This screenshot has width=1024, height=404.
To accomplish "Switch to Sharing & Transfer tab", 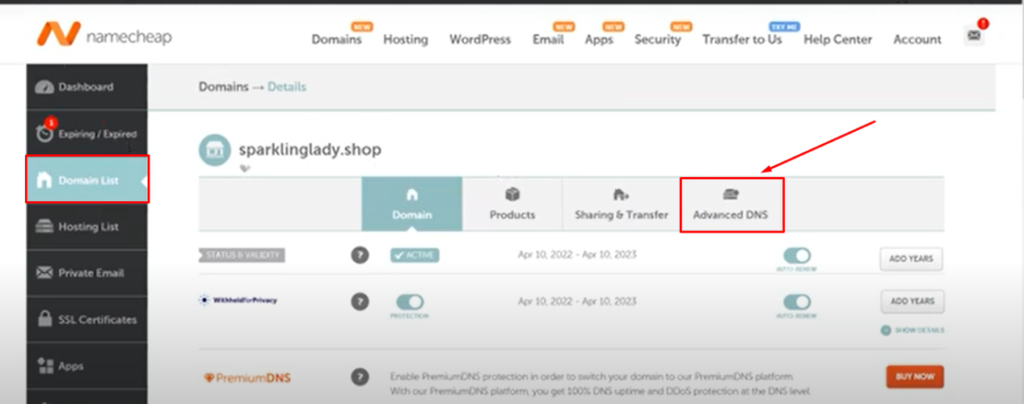I will pyautogui.click(x=621, y=204).
